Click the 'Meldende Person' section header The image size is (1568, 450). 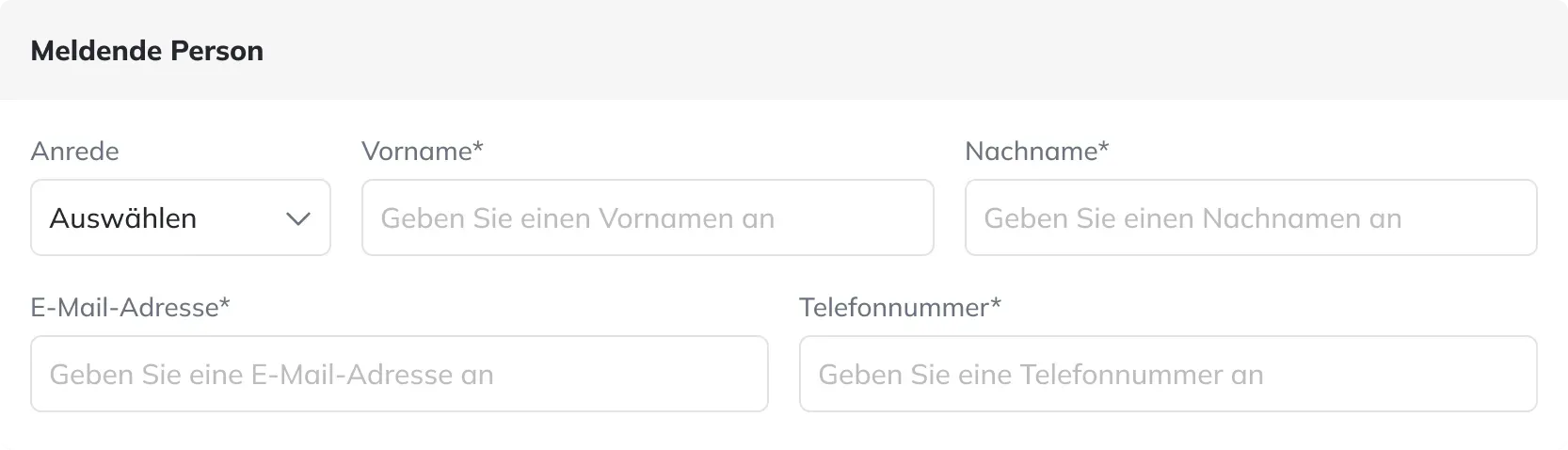click(147, 51)
